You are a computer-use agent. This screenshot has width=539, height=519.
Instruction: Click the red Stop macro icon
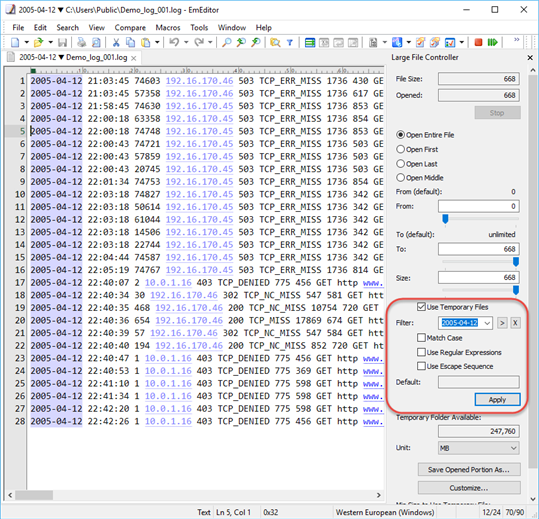coord(478,42)
